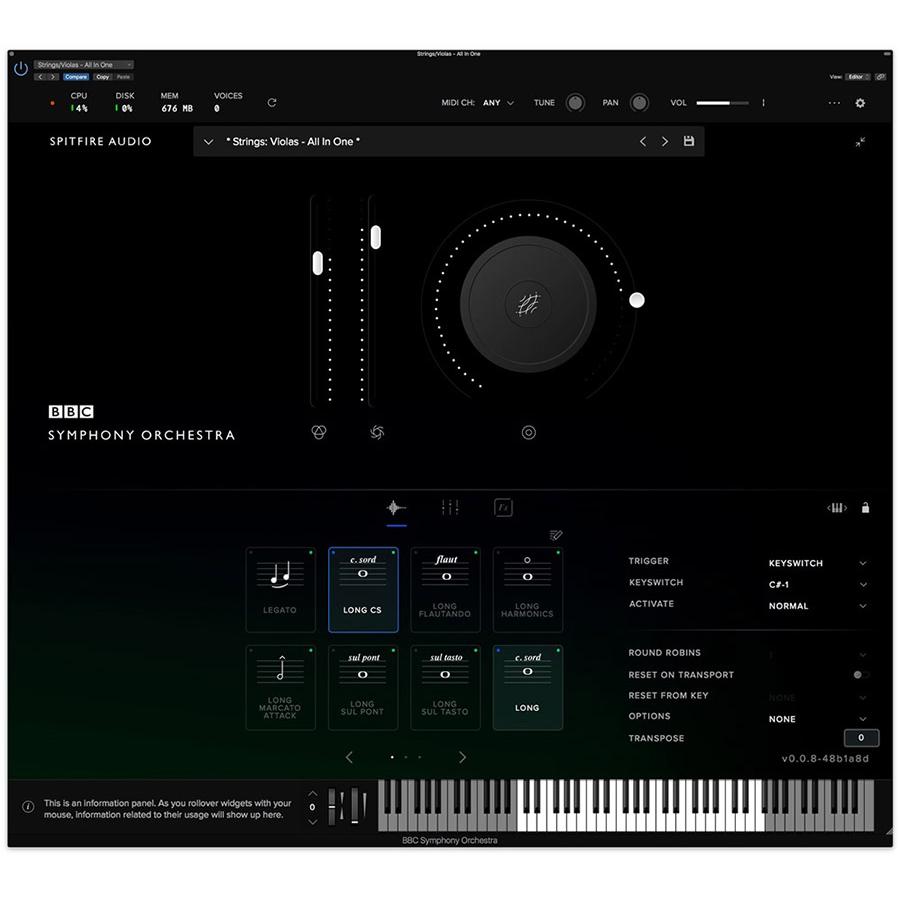Lower keyboard octave with the down arrow
Screen dimensions: 900x900
312,821
